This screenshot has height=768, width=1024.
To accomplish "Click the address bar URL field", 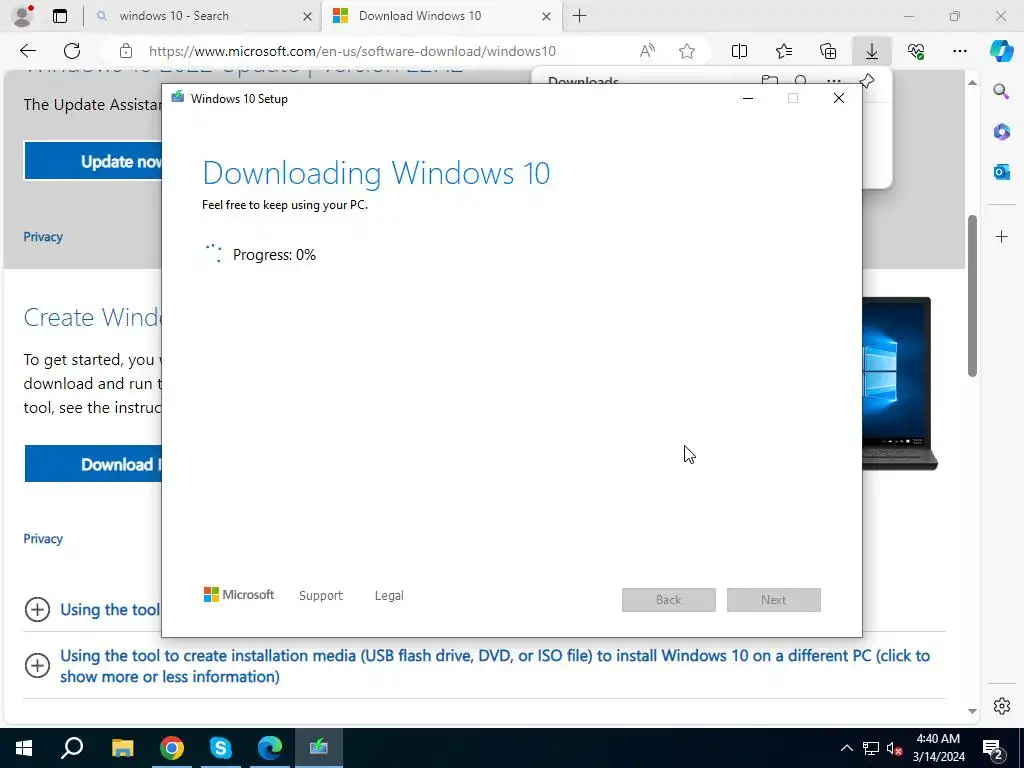I will tap(353, 51).
